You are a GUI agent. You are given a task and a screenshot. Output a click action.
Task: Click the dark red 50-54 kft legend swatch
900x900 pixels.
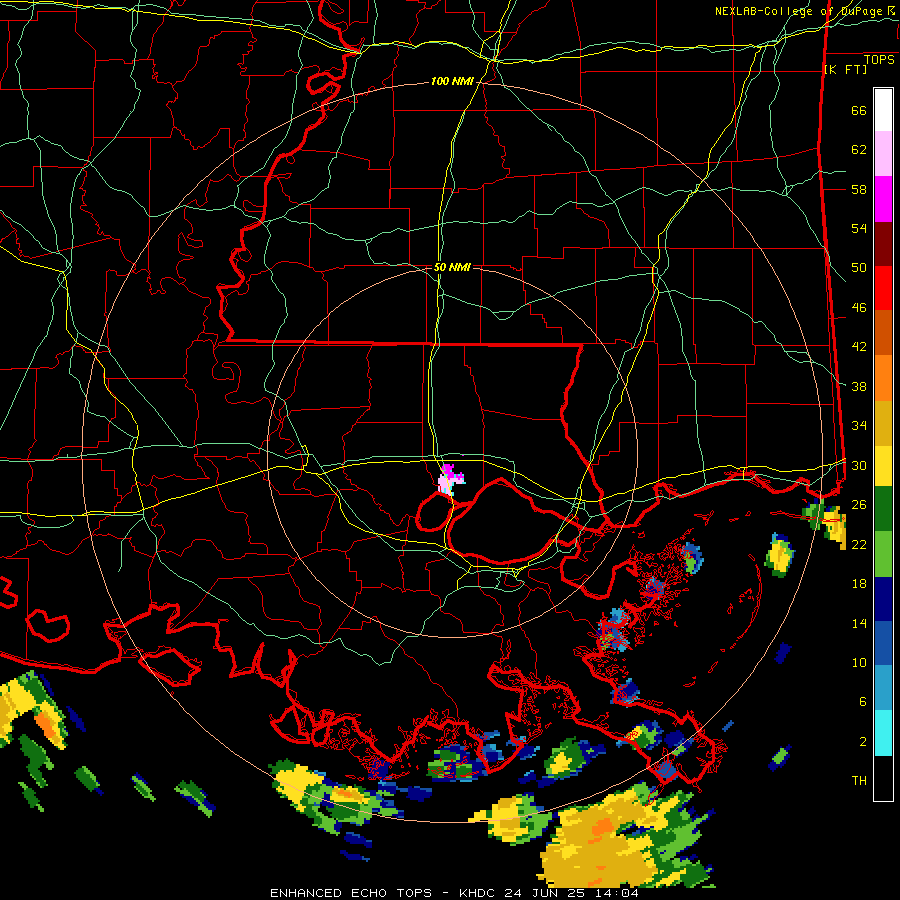pyautogui.click(x=883, y=244)
